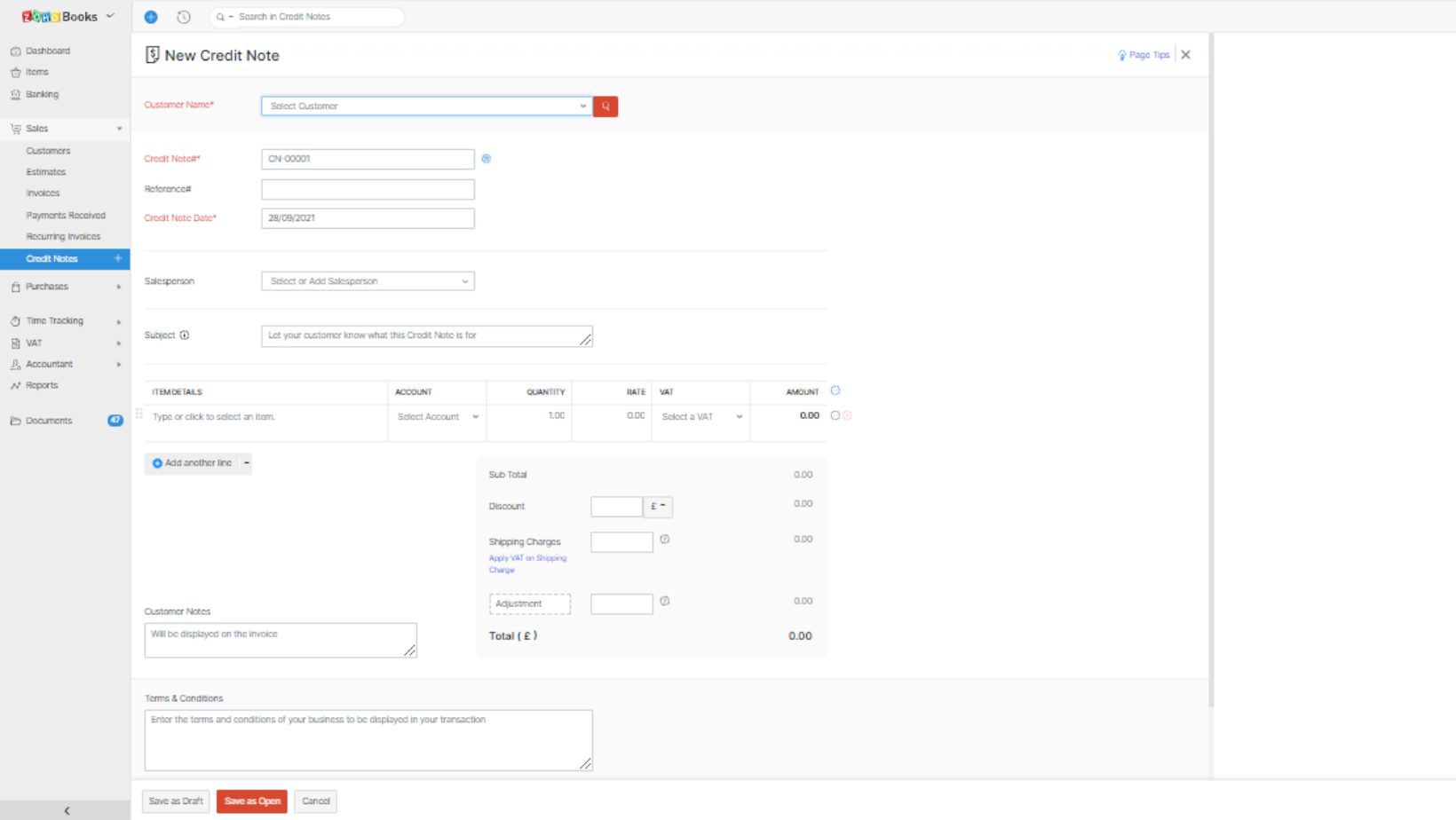
Task: Click the red customer search icon
Action: click(605, 106)
